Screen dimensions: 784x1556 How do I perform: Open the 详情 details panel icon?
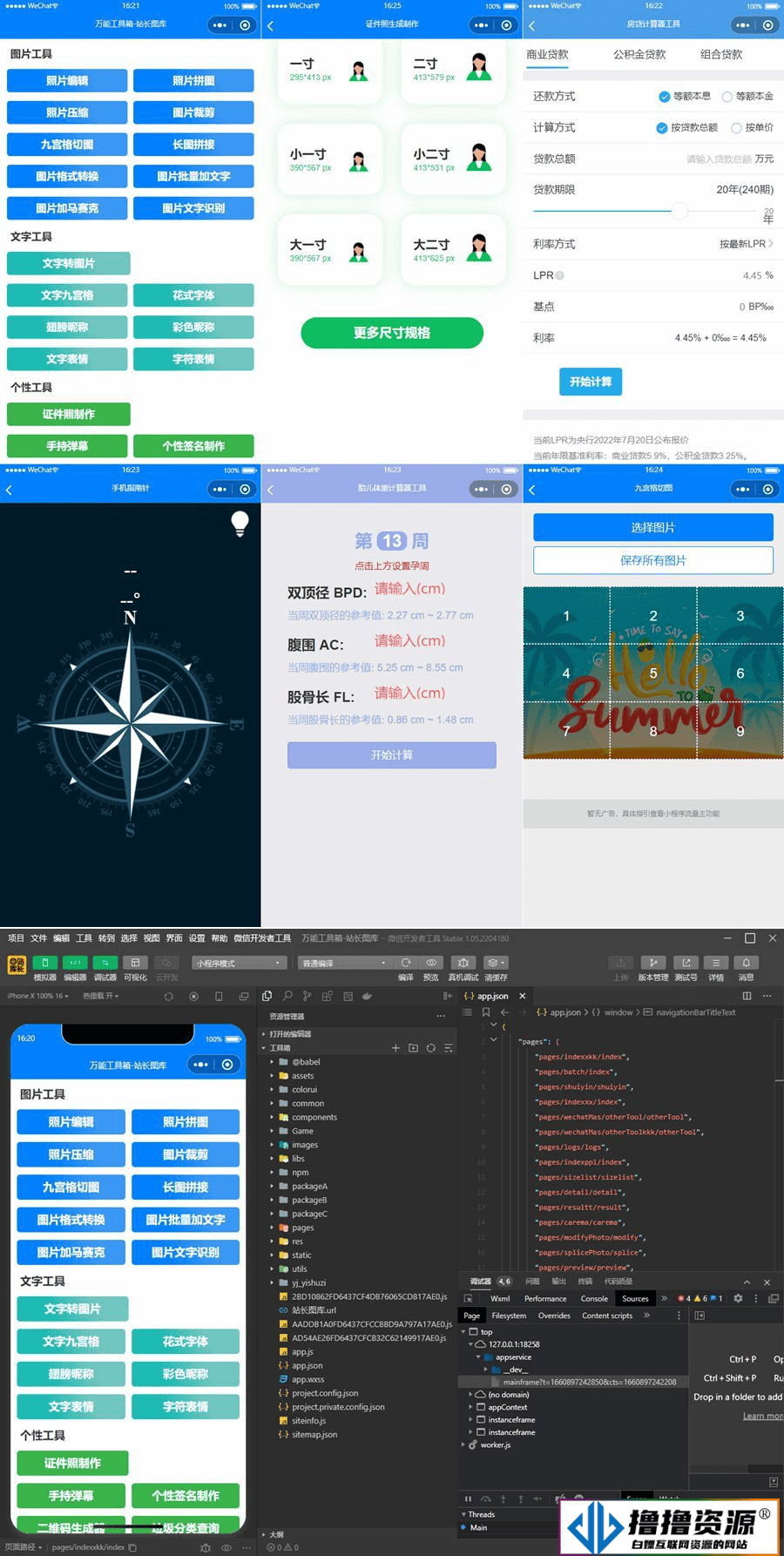(716, 963)
